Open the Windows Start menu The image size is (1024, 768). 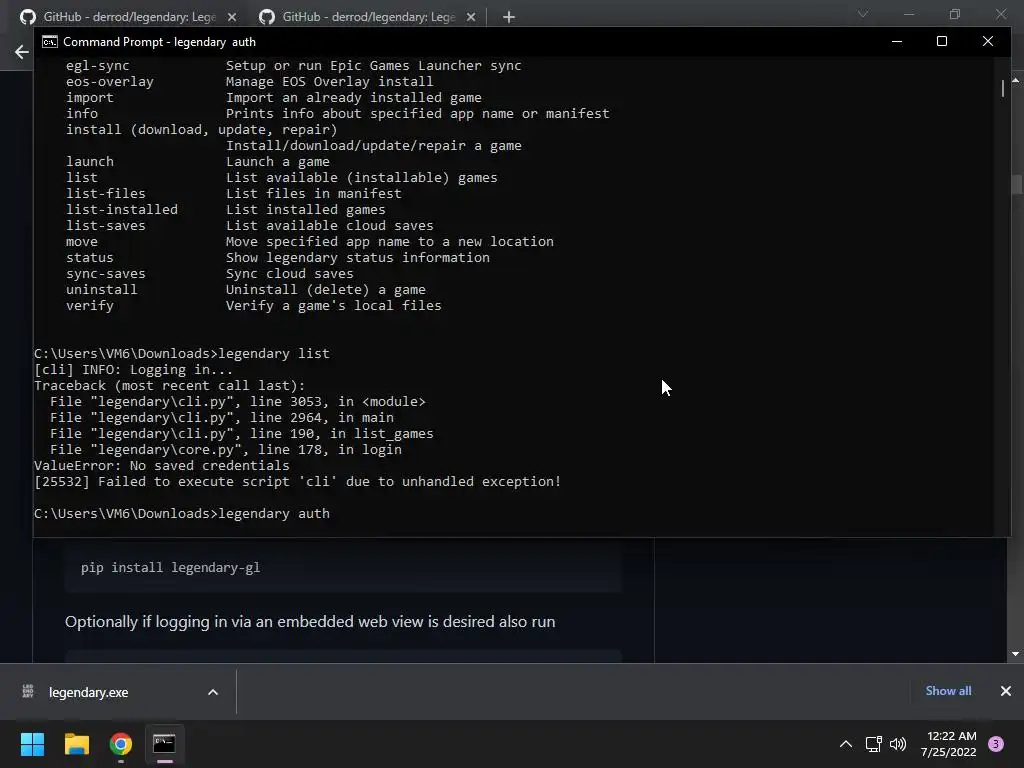(32, 744)
